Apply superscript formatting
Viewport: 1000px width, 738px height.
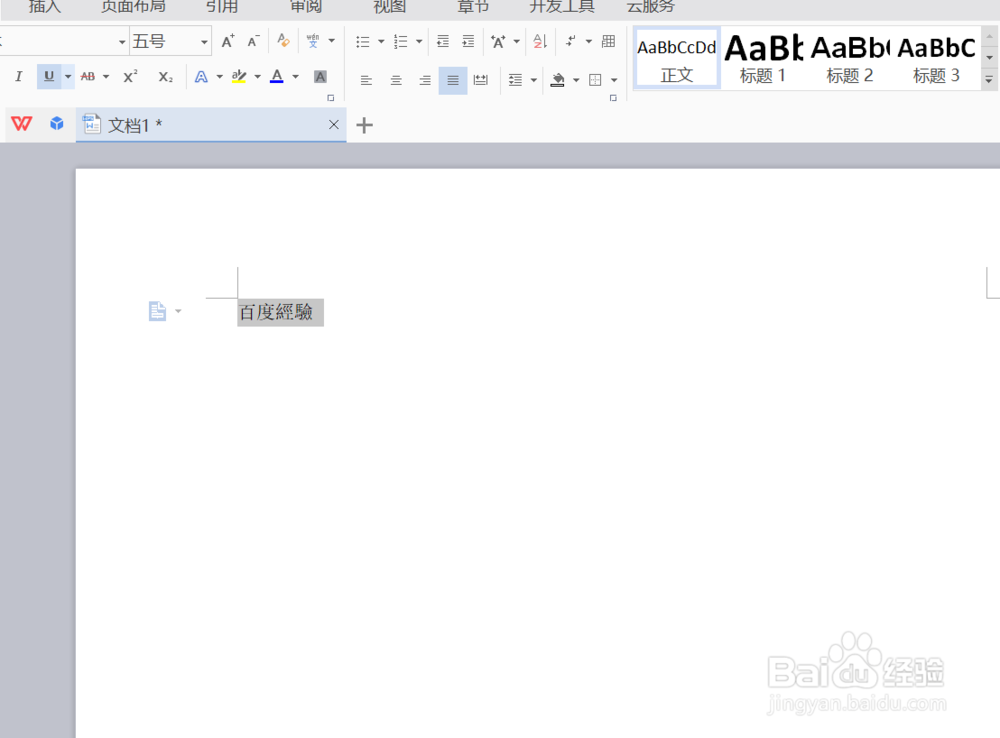130,77
